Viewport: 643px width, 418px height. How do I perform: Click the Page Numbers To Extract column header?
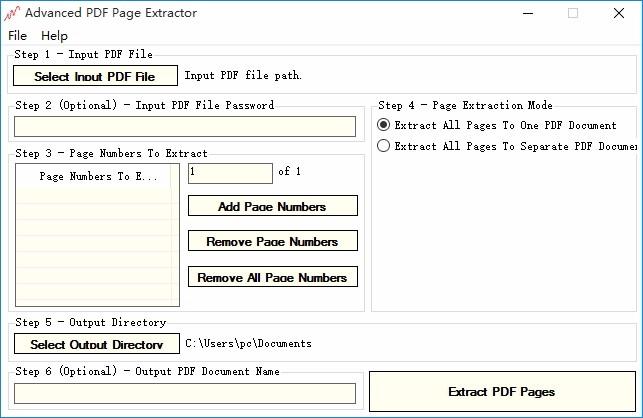click(x=98, y=177)
